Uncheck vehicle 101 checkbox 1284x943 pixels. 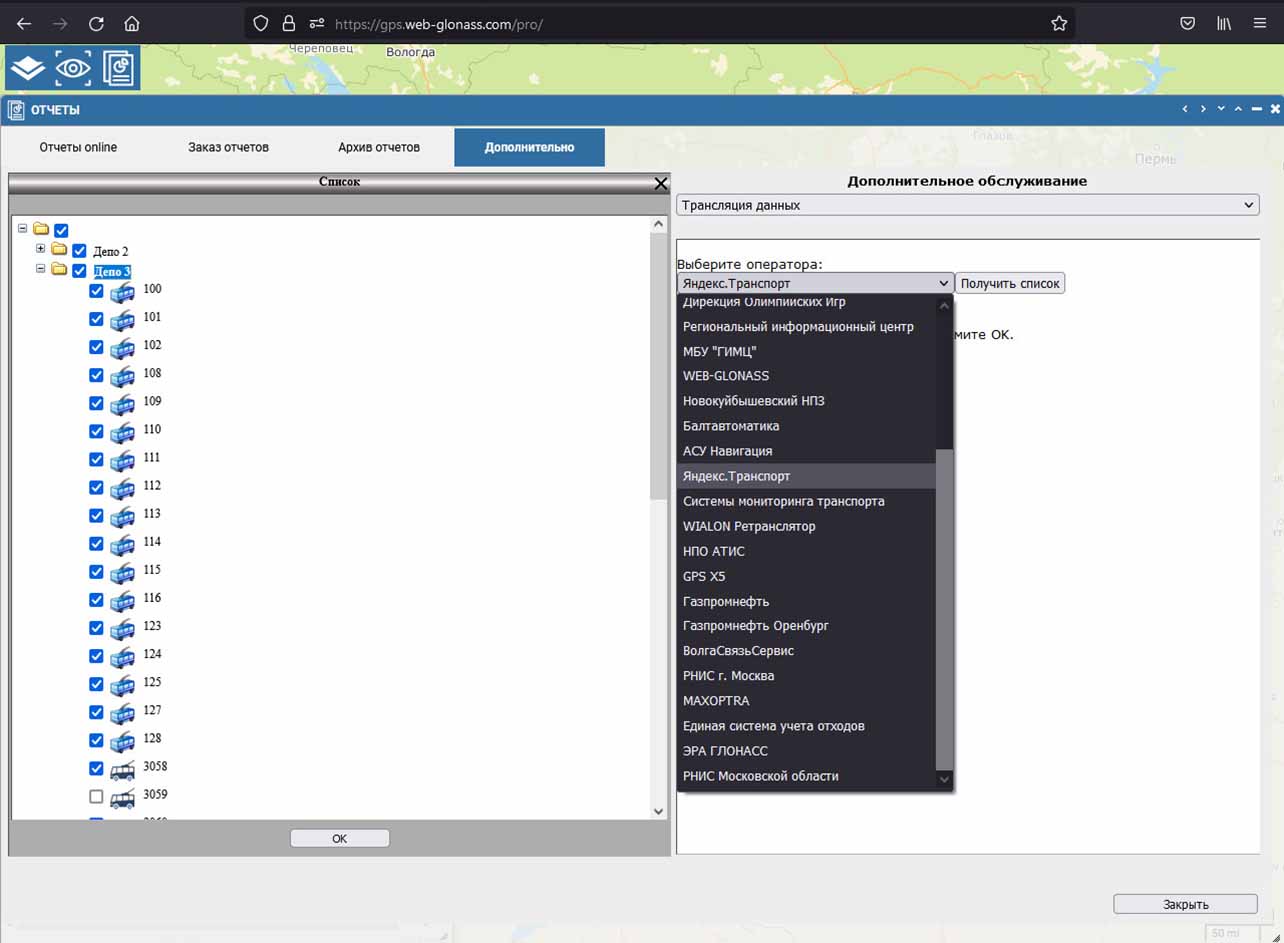click(96, 319)
